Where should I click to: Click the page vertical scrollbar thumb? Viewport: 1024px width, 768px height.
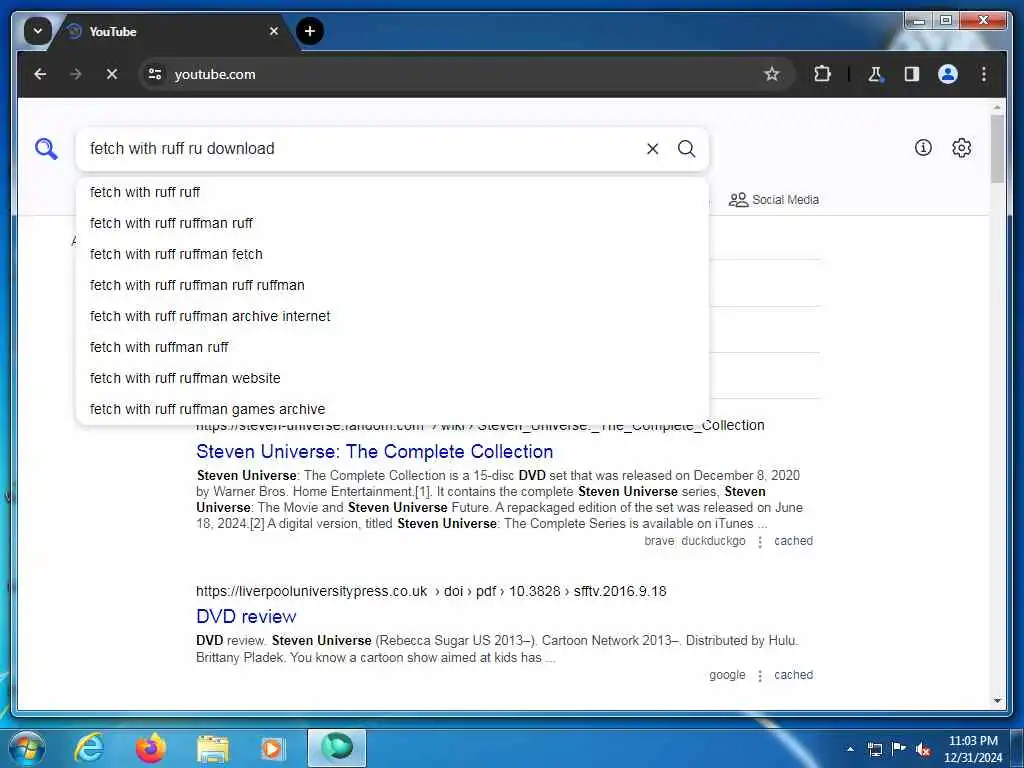pyautogui.click(x=997, y=149)
